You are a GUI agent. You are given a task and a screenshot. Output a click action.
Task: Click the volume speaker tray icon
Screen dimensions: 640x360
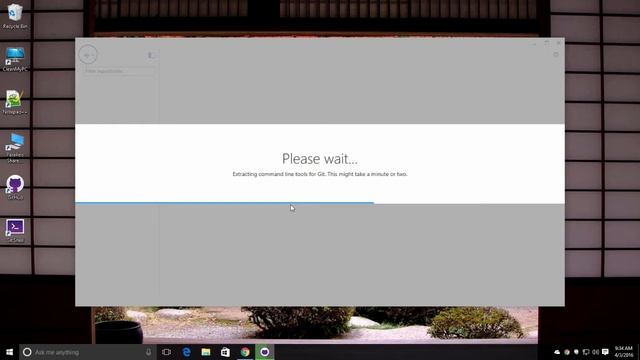point(596,352)
